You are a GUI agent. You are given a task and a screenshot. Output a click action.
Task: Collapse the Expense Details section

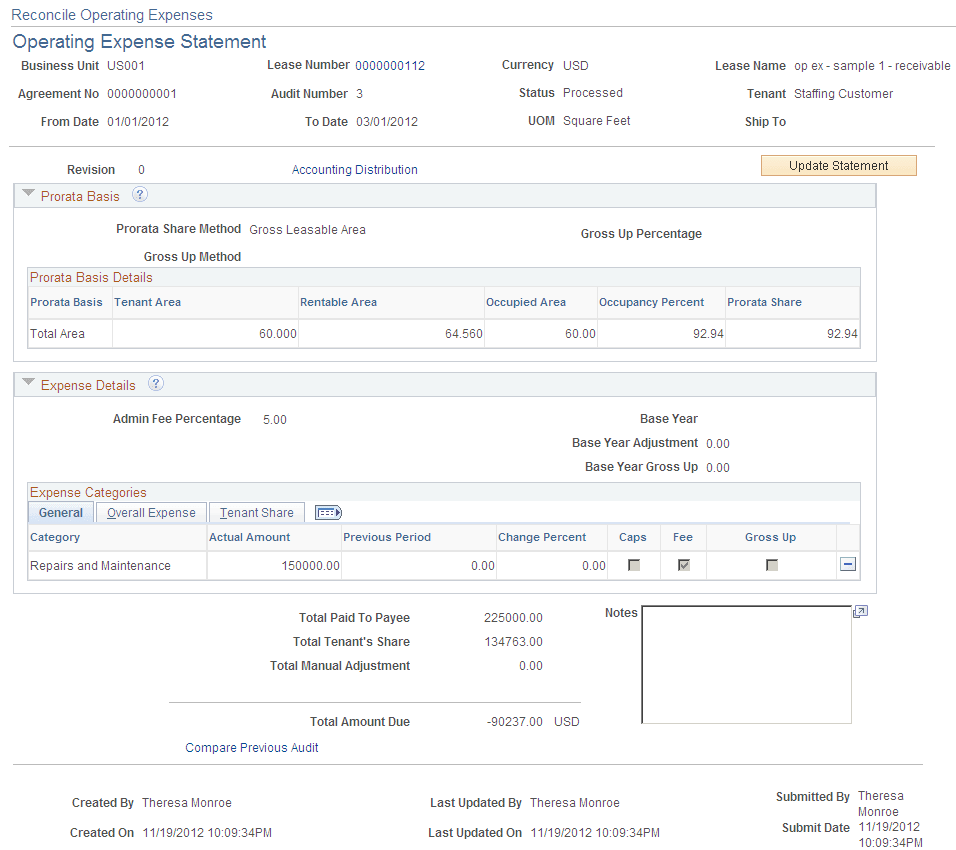click(x=28, y=383)
